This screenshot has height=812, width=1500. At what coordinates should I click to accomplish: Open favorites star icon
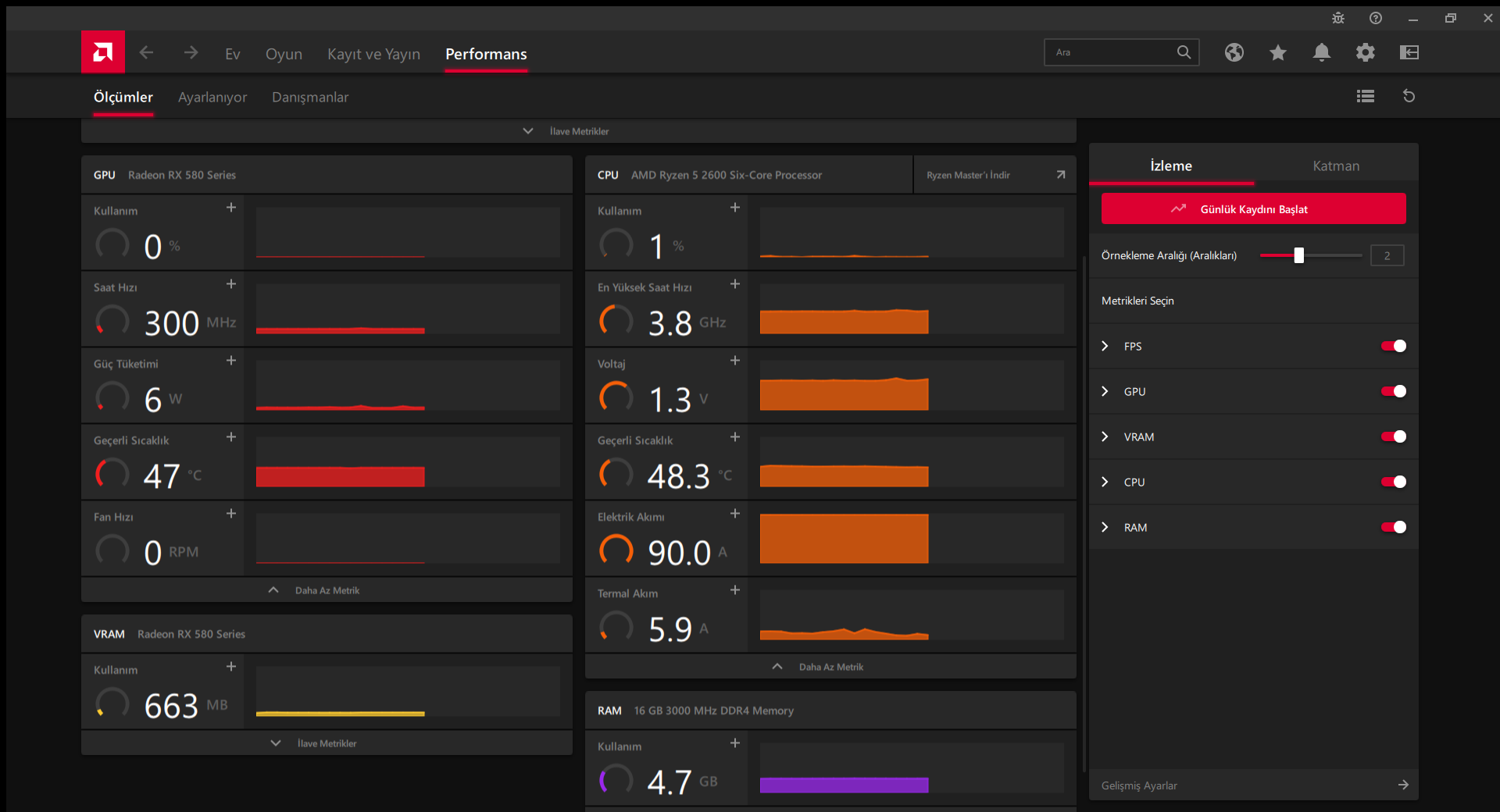coord(1278,52)
